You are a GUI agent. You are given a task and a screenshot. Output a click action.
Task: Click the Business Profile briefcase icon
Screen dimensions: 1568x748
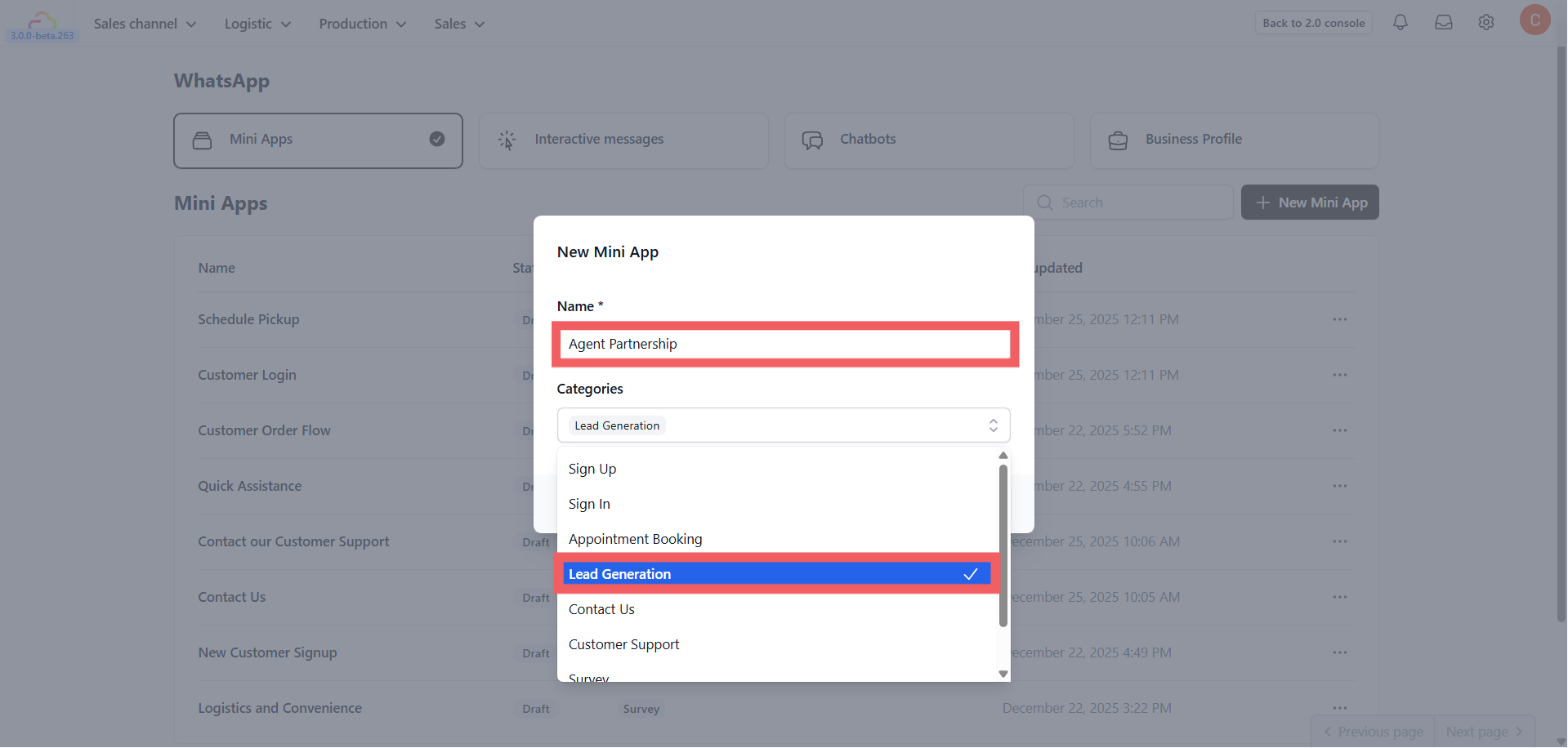click(x=1118, y=140)
